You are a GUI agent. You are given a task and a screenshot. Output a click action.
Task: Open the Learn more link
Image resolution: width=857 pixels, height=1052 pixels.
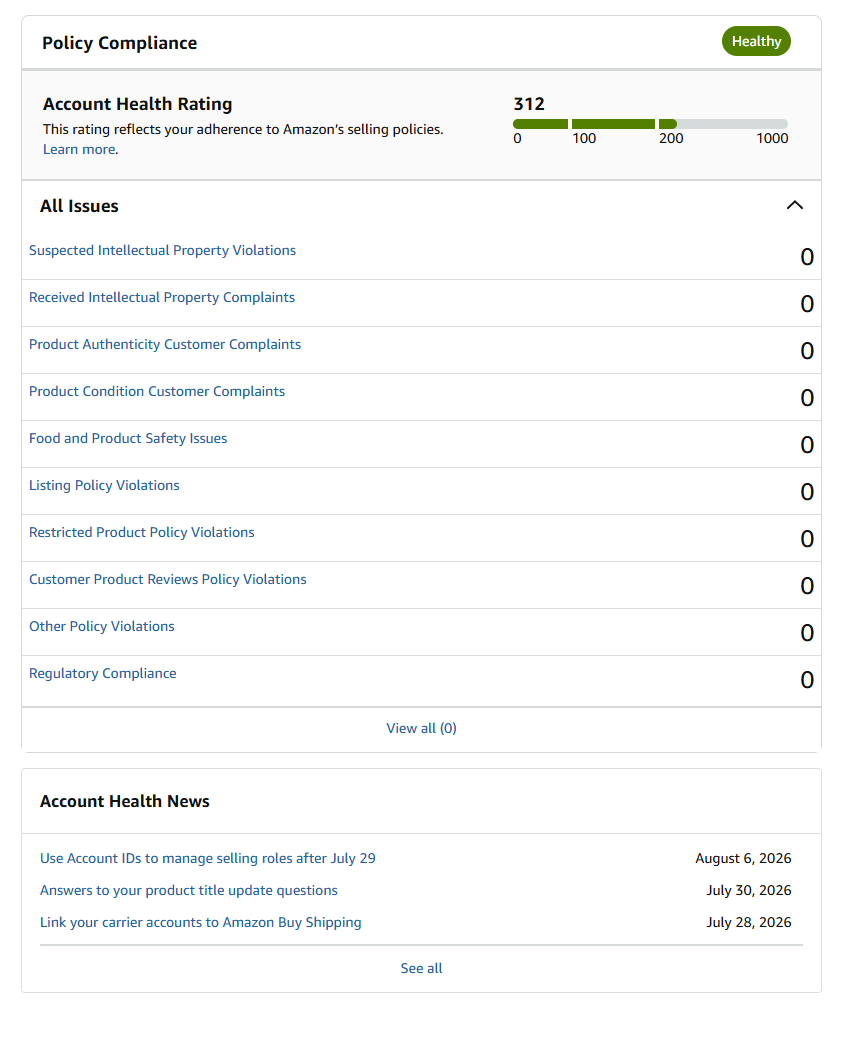(79, 150)
